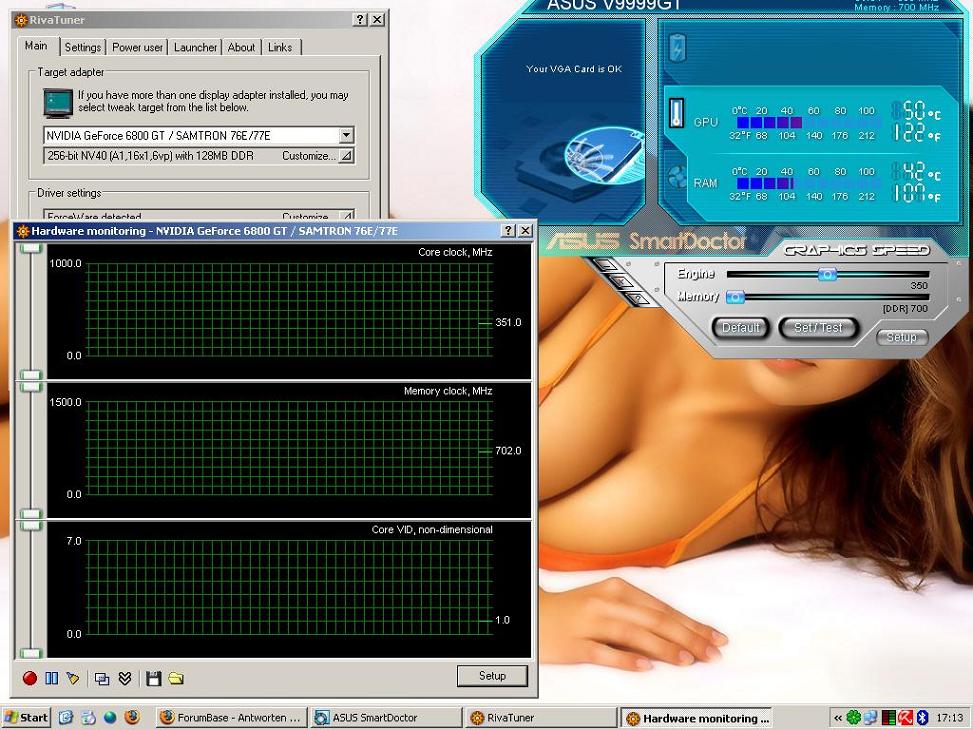Viewport: 973px width, 730px height.
Task: Click Hardware monitoring taskbar button
Action: [x=696, y=718]
